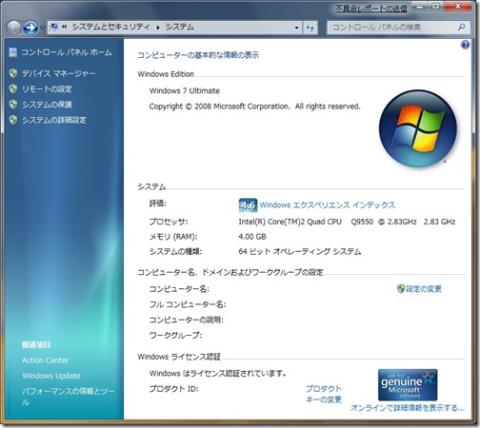Click the Windows logo orb image

coord(418,128)
